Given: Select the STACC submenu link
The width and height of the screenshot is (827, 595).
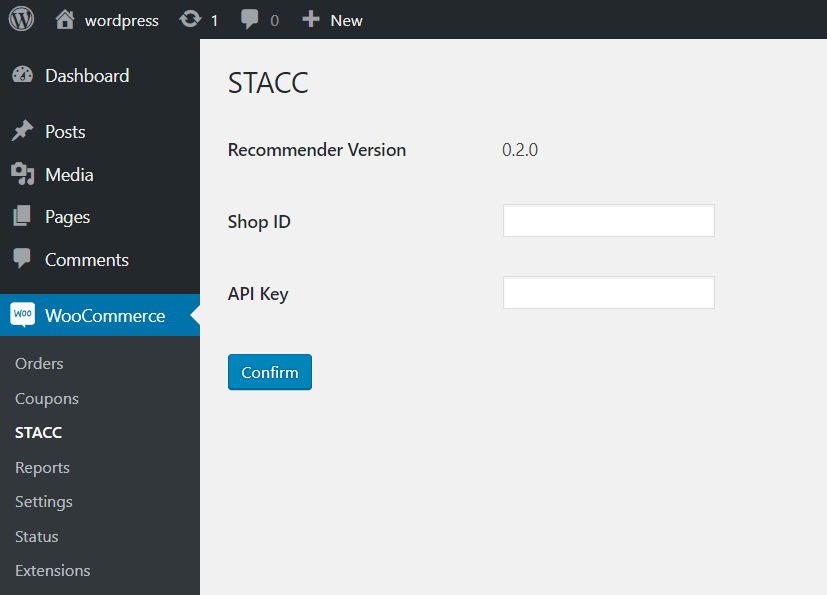Looking at the screenshot, I should [39, 433].
